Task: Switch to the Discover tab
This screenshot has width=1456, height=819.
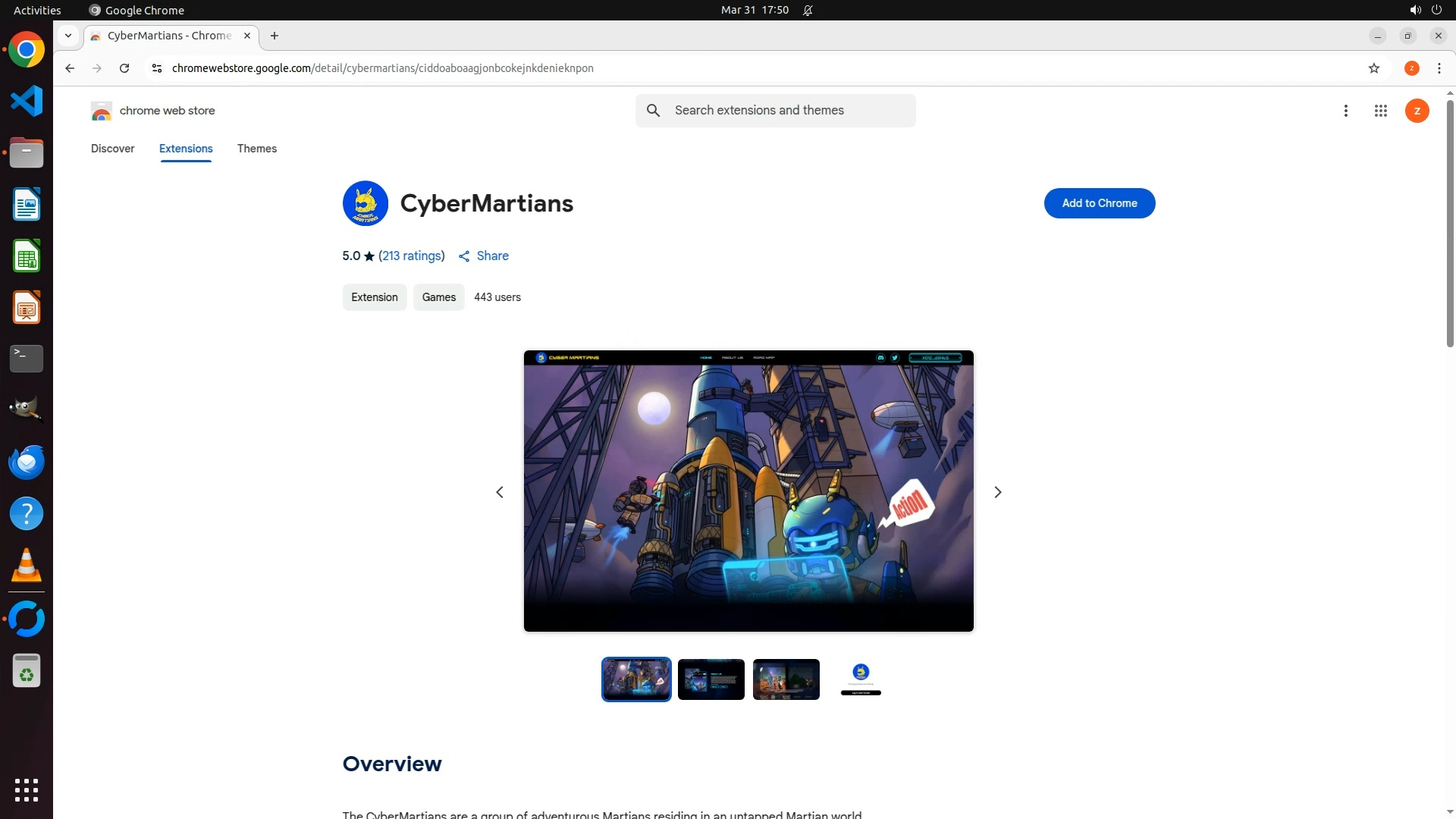Action: click(112, 149)
